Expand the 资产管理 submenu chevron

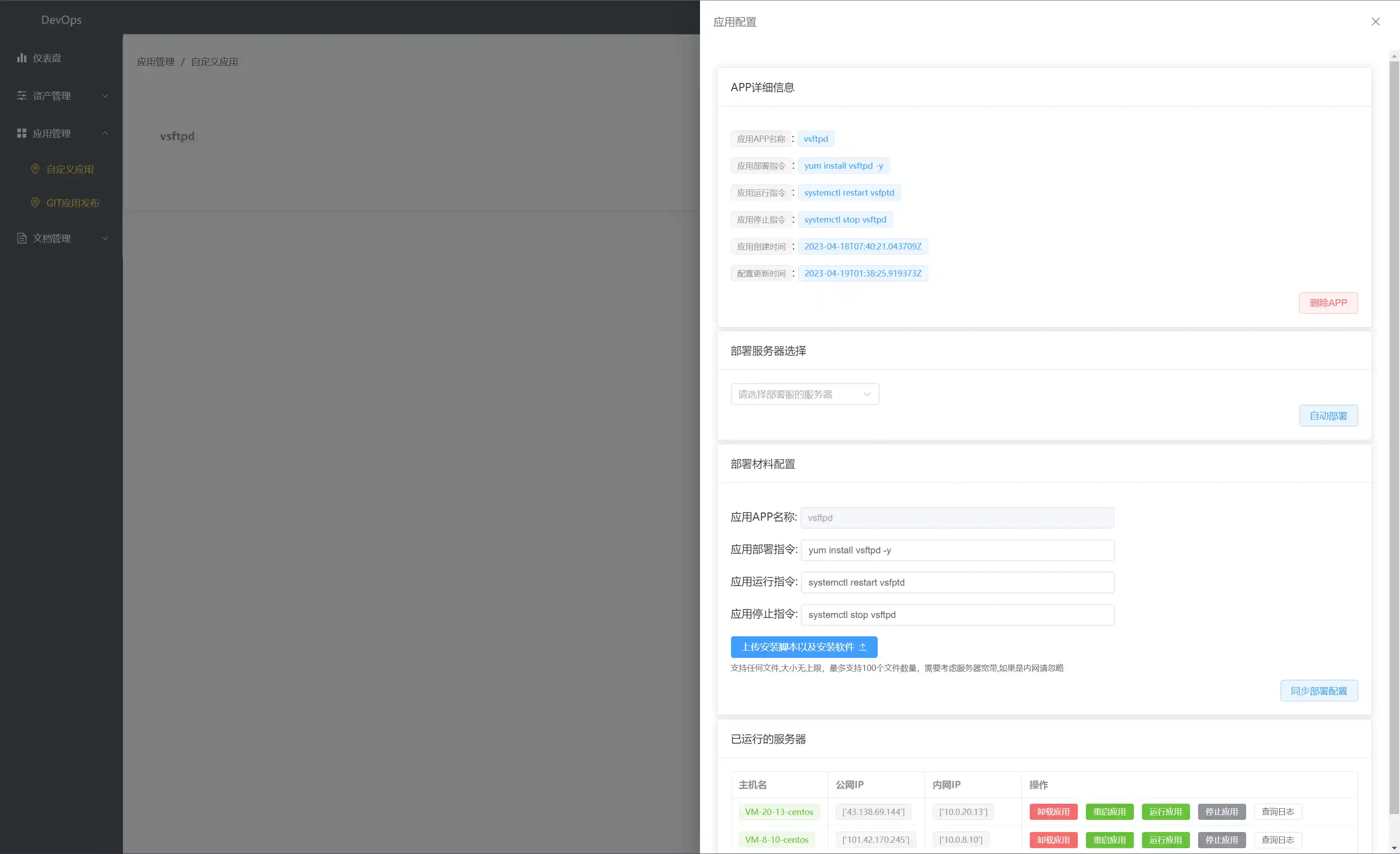pyautogui.click(x=105, y=96)
